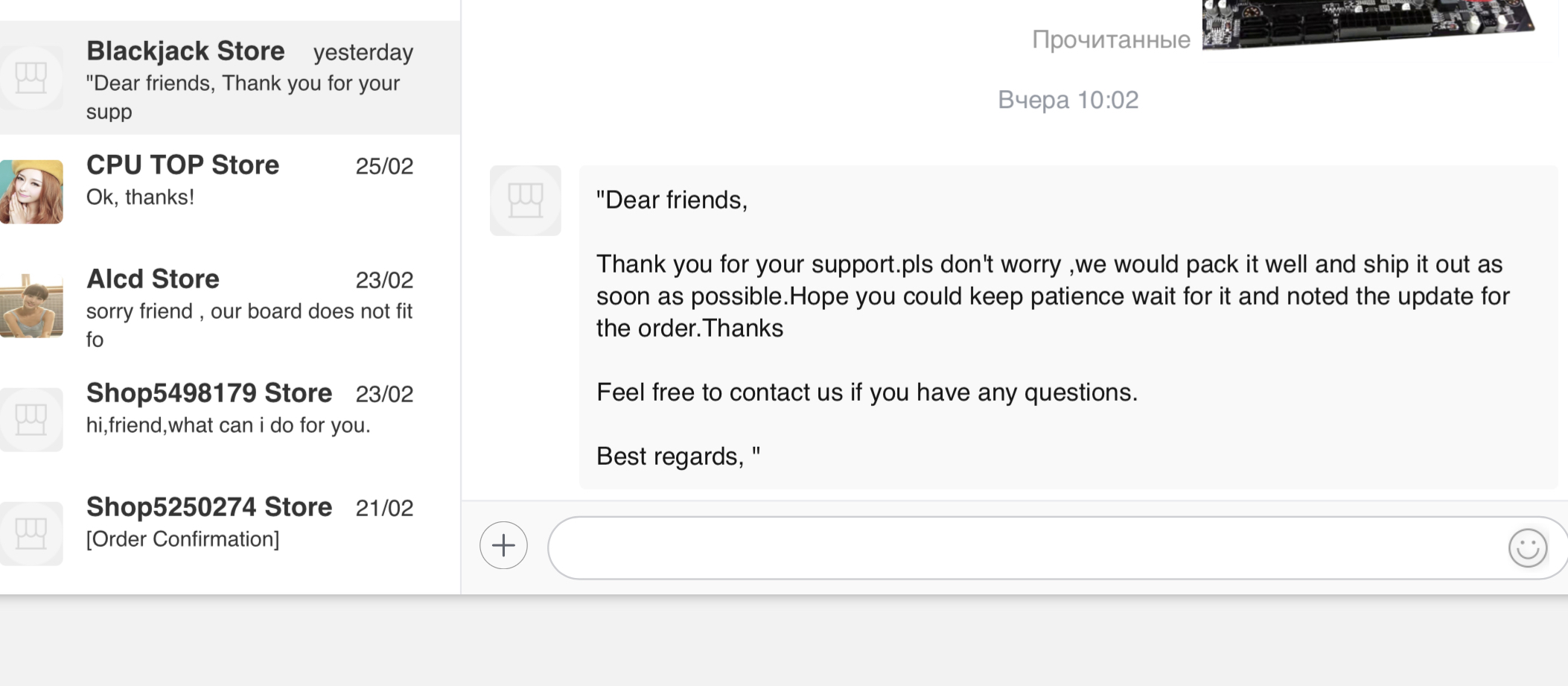This screenshot has width=1568, height=686.
Task: Click the "Вчера 10:02" timestamp
Action: 1068,100
